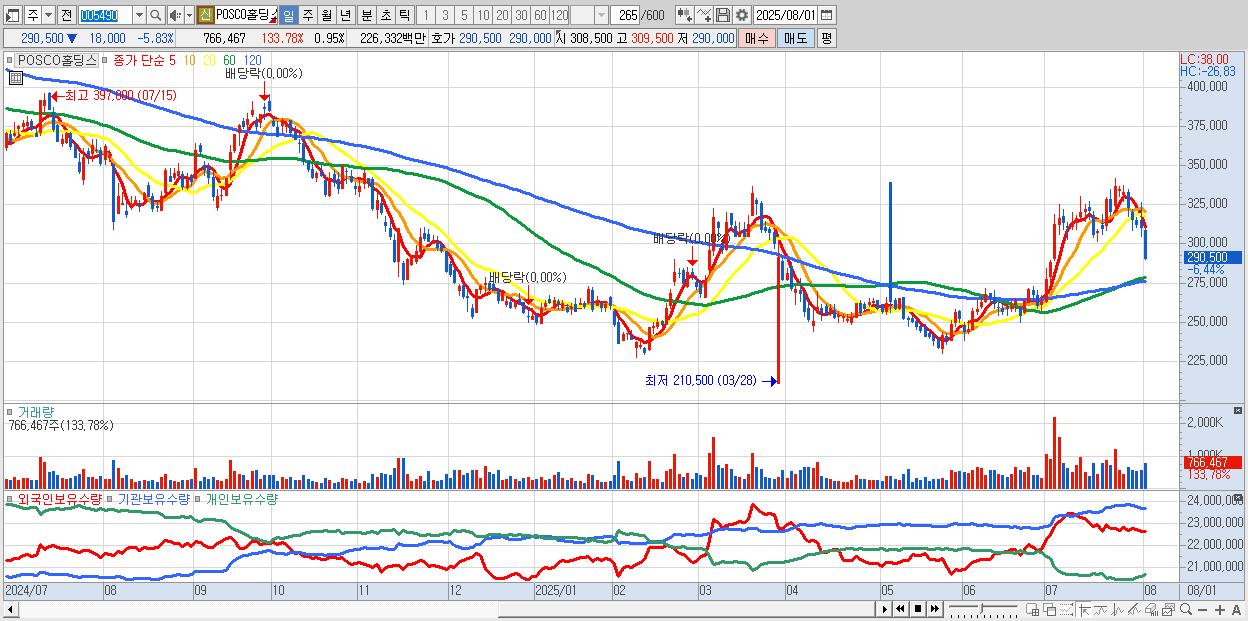Click the 최저 210,500 (03/28) label
Image resolution: width=1248 pixels, height=621 pixels.
[700, 380]
